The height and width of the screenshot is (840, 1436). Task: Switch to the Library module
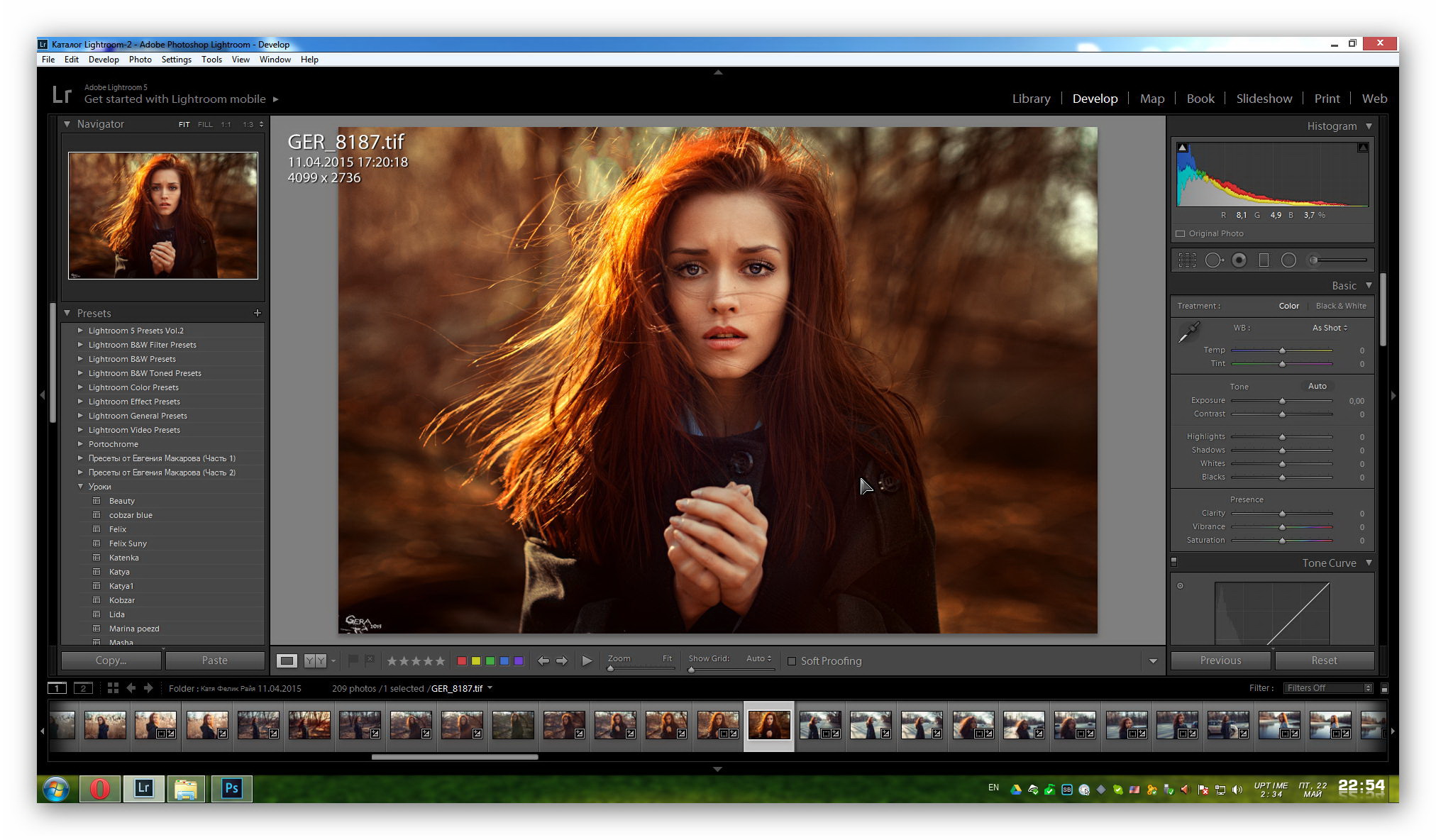(1031, 99)
